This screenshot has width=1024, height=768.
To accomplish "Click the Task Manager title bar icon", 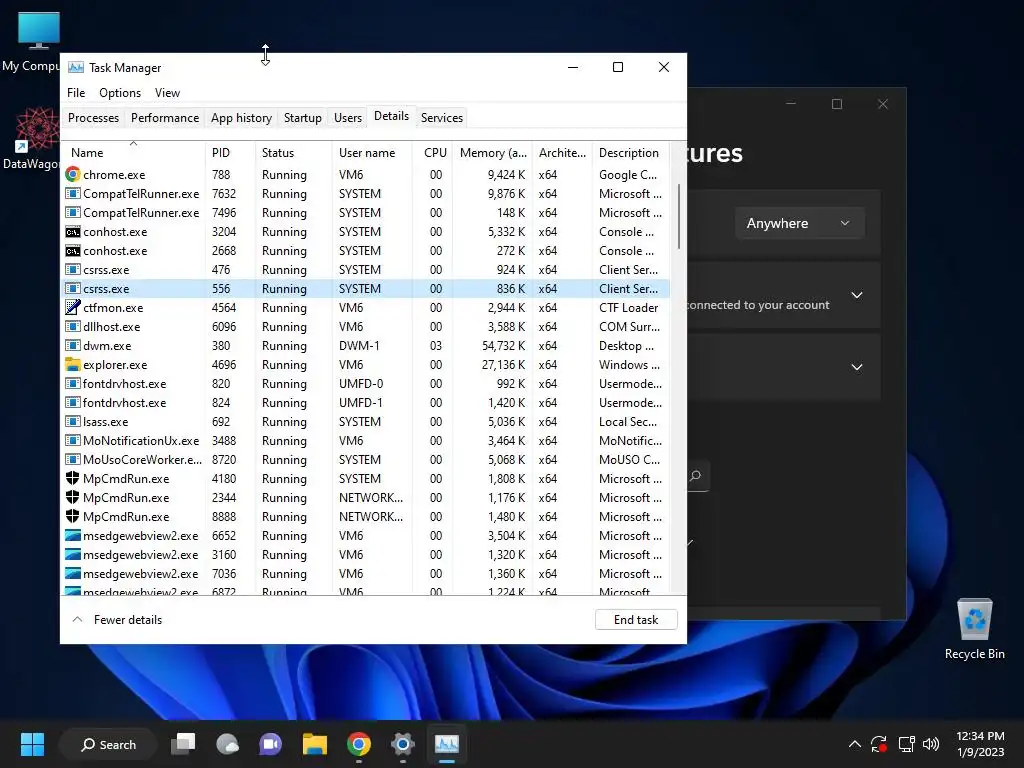I will (76, 67).
